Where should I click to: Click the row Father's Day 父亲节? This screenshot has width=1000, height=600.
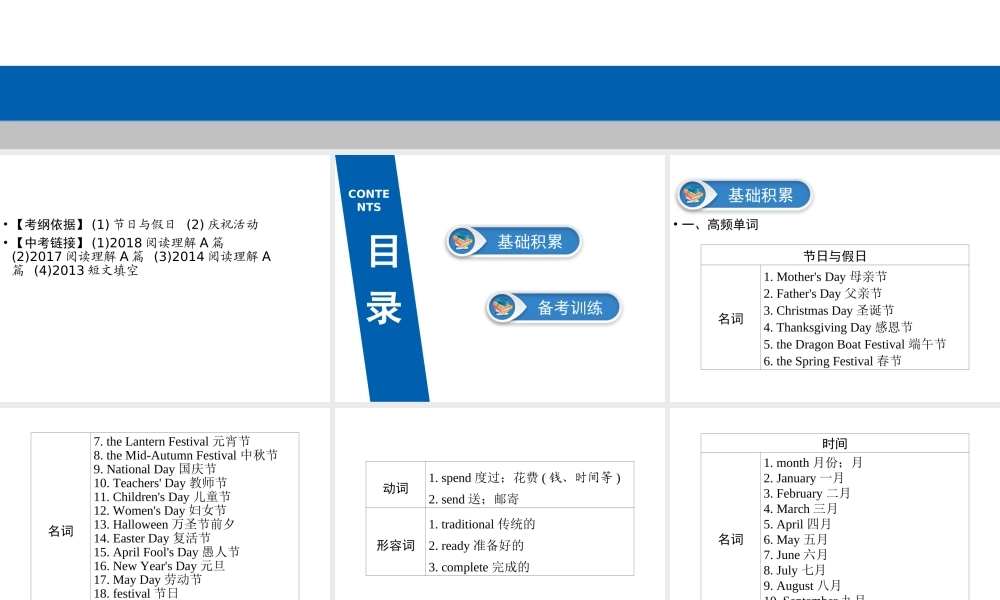click(x=823, y=293)
